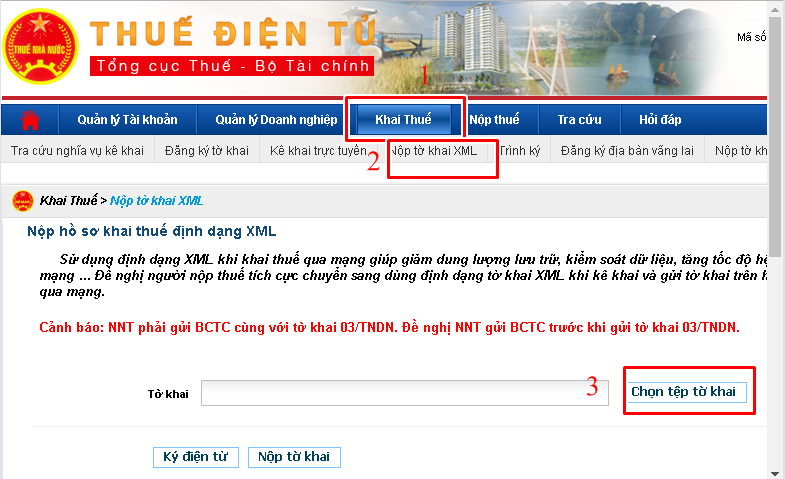Viewport: 785px width, 479px height.
Task: Click the small emblem icon beside breadcrumb
Action: coord(23,201)
